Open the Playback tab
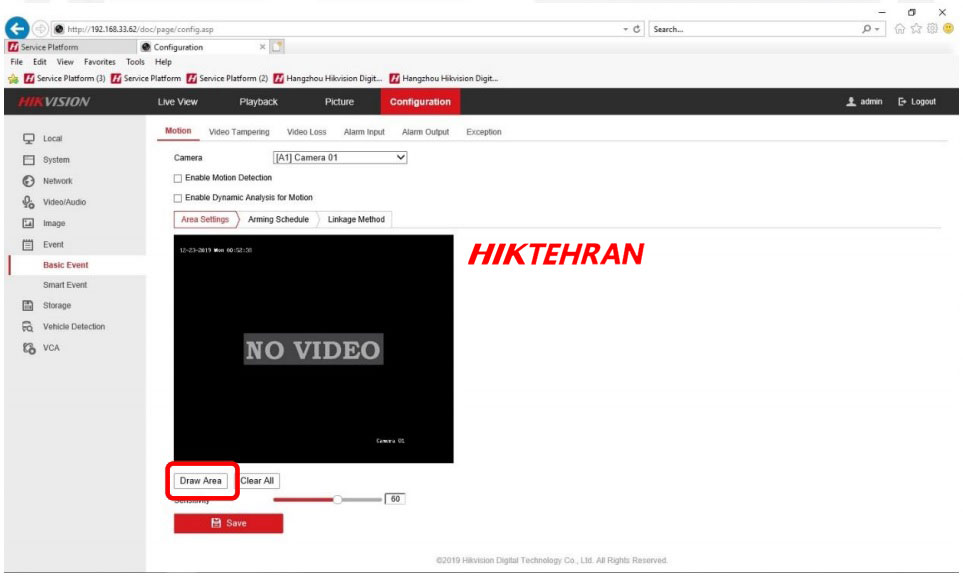Screen dimensions: 963x576 pyautogui.click(x=259, y=102)
